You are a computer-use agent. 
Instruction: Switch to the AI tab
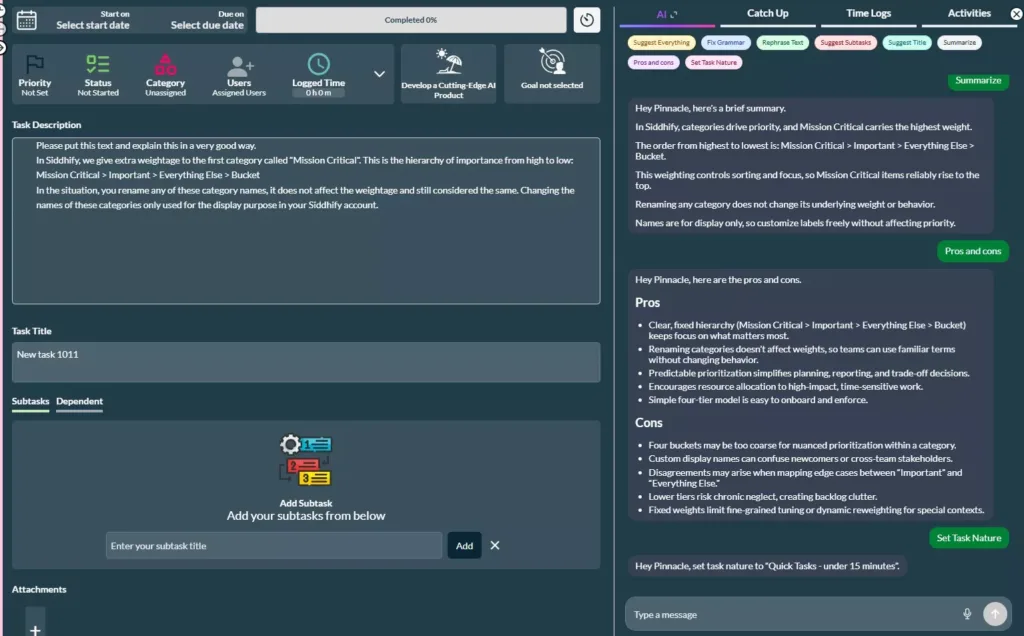tap(667, 14)
